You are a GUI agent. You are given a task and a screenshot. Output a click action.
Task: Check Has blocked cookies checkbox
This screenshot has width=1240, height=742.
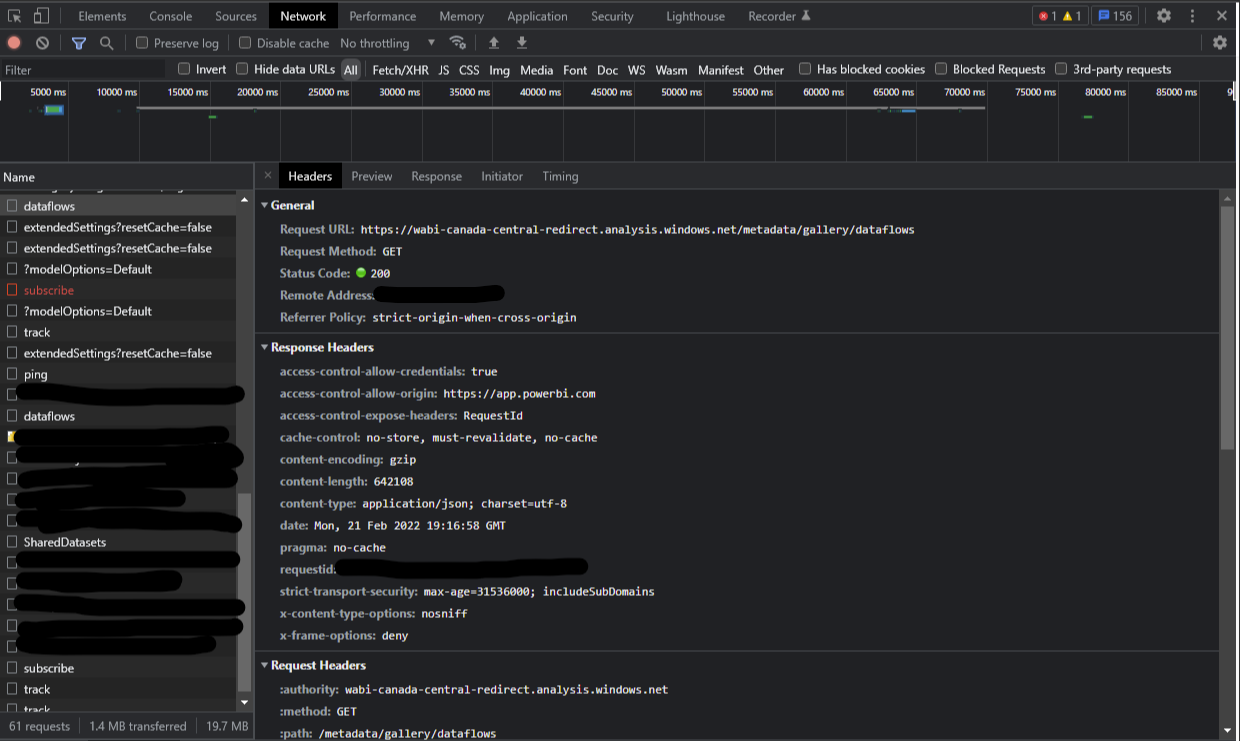point(805,69)
